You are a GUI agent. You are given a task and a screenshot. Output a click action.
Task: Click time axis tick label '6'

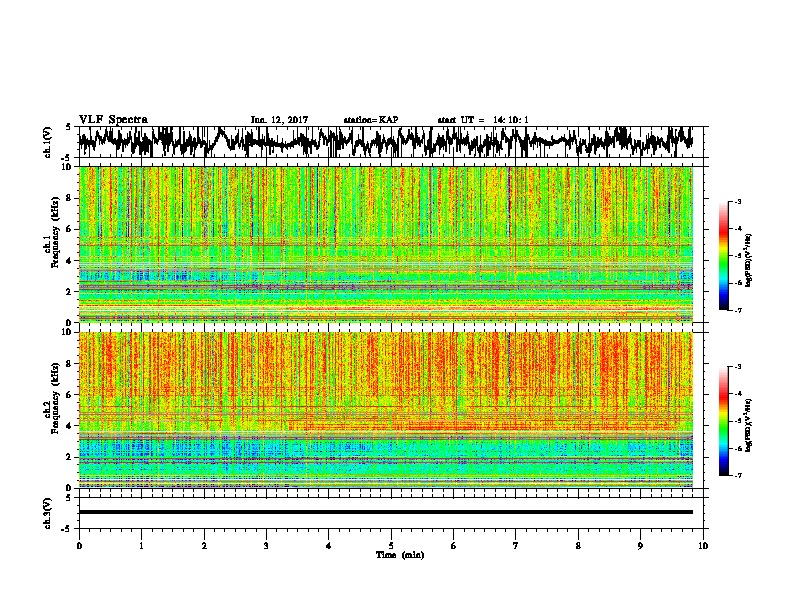point(454,545)
